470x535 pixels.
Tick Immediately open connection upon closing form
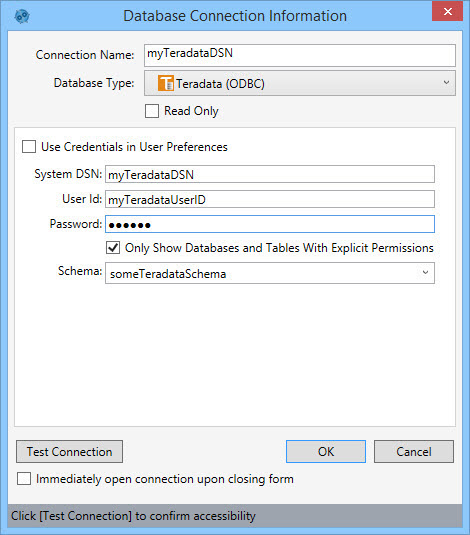click(x=24, y=479)
